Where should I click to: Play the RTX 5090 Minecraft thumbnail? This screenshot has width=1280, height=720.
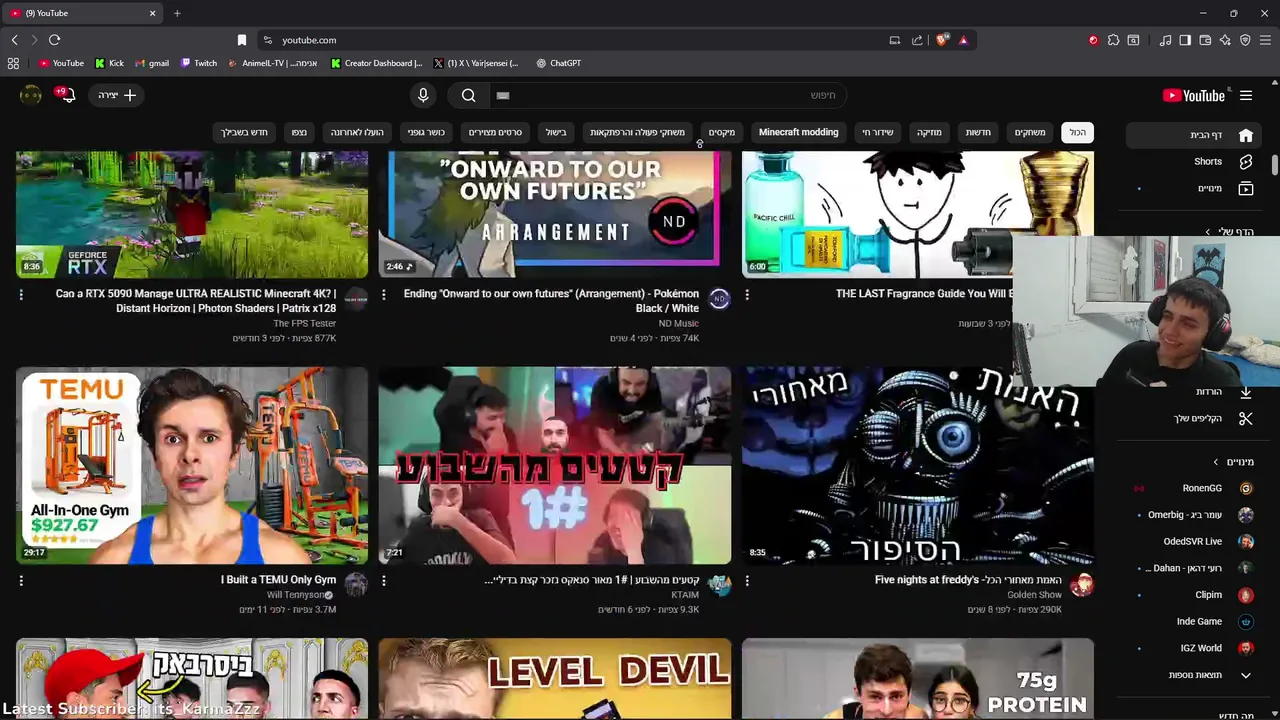[192, 214]
